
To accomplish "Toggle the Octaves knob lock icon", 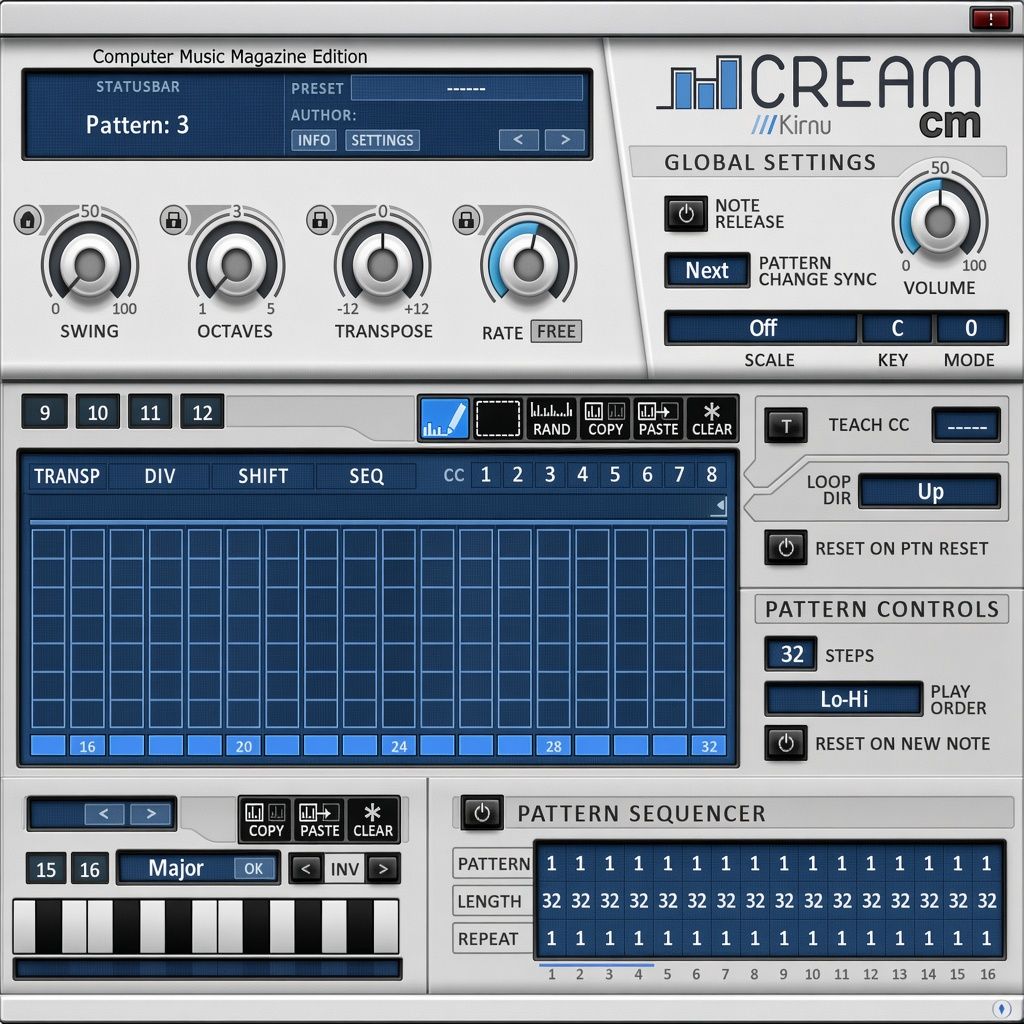I will click(x=174, y=220).
